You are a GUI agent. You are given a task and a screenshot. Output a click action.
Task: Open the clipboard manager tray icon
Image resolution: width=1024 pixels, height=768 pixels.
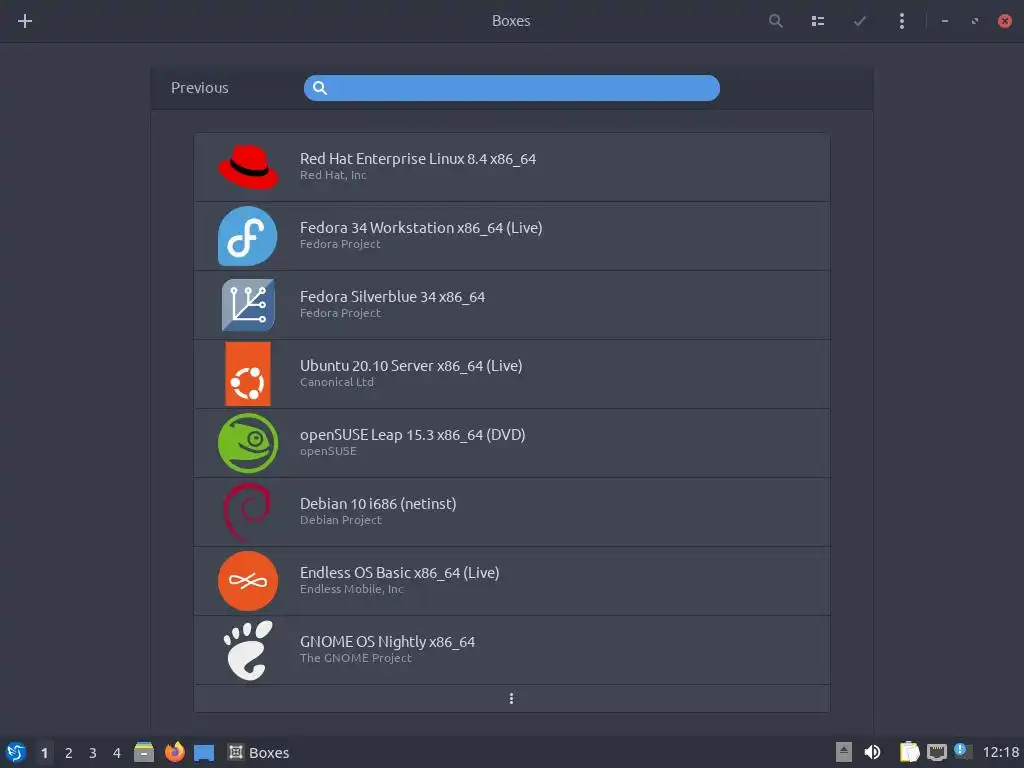909,752
